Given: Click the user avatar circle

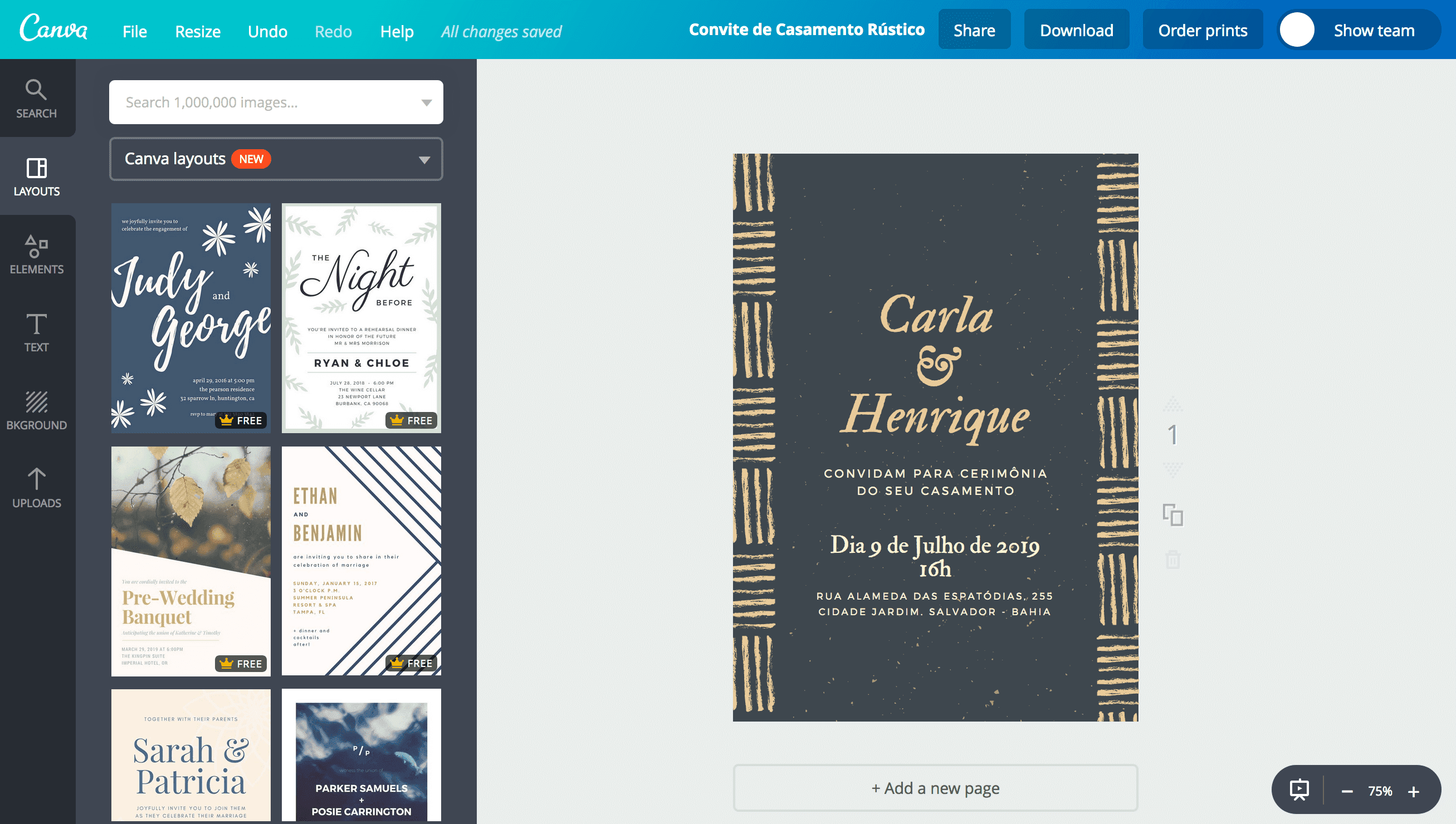Looking at the screenshot, I should click(x=1297, y=30).
